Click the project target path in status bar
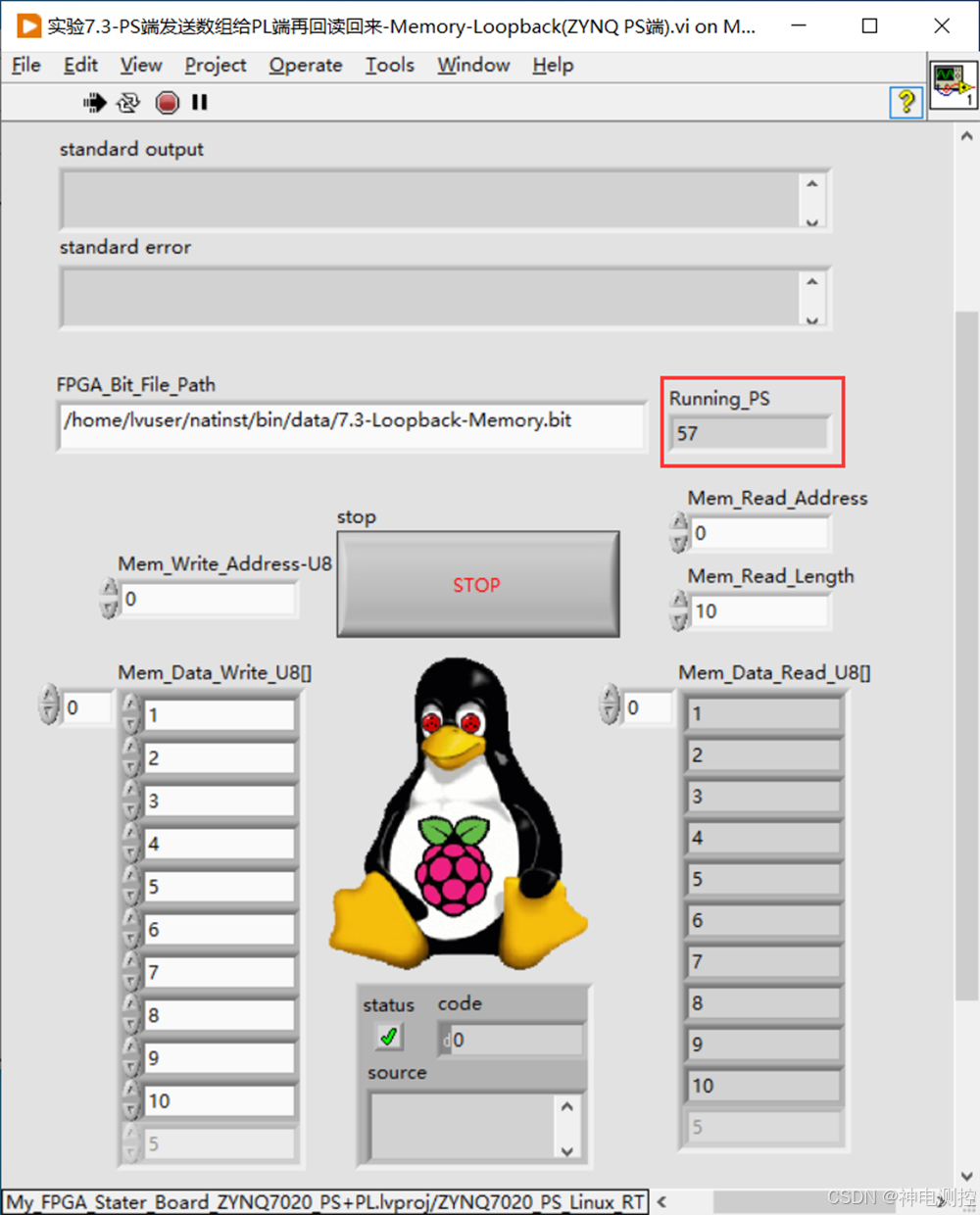This screenshot has width=980, height=1215. pyautogui.click(x=325, y=1201)
